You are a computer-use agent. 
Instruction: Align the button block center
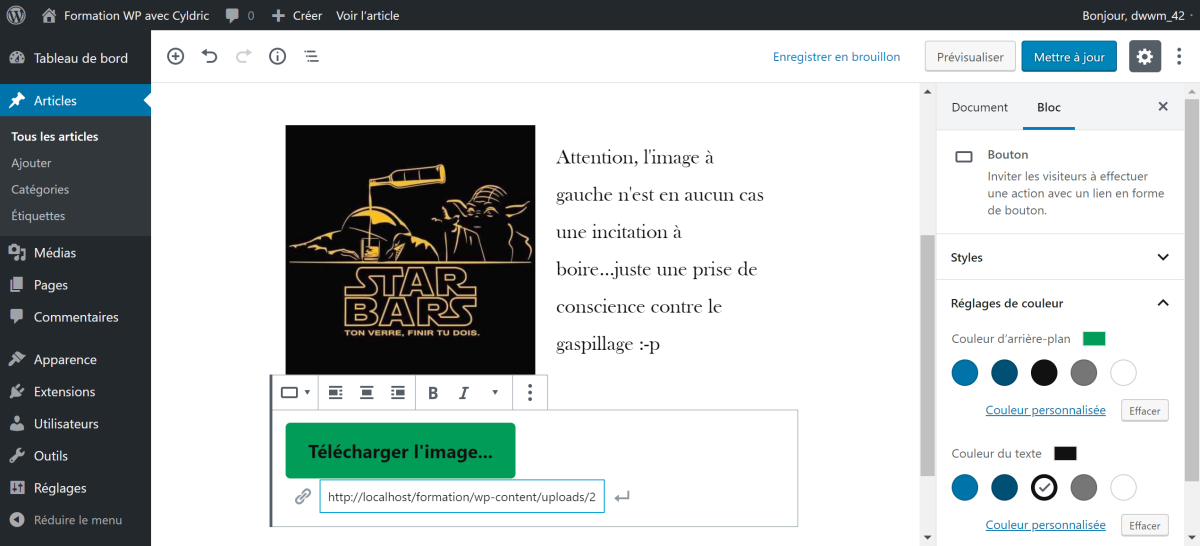tap(367, 393)
